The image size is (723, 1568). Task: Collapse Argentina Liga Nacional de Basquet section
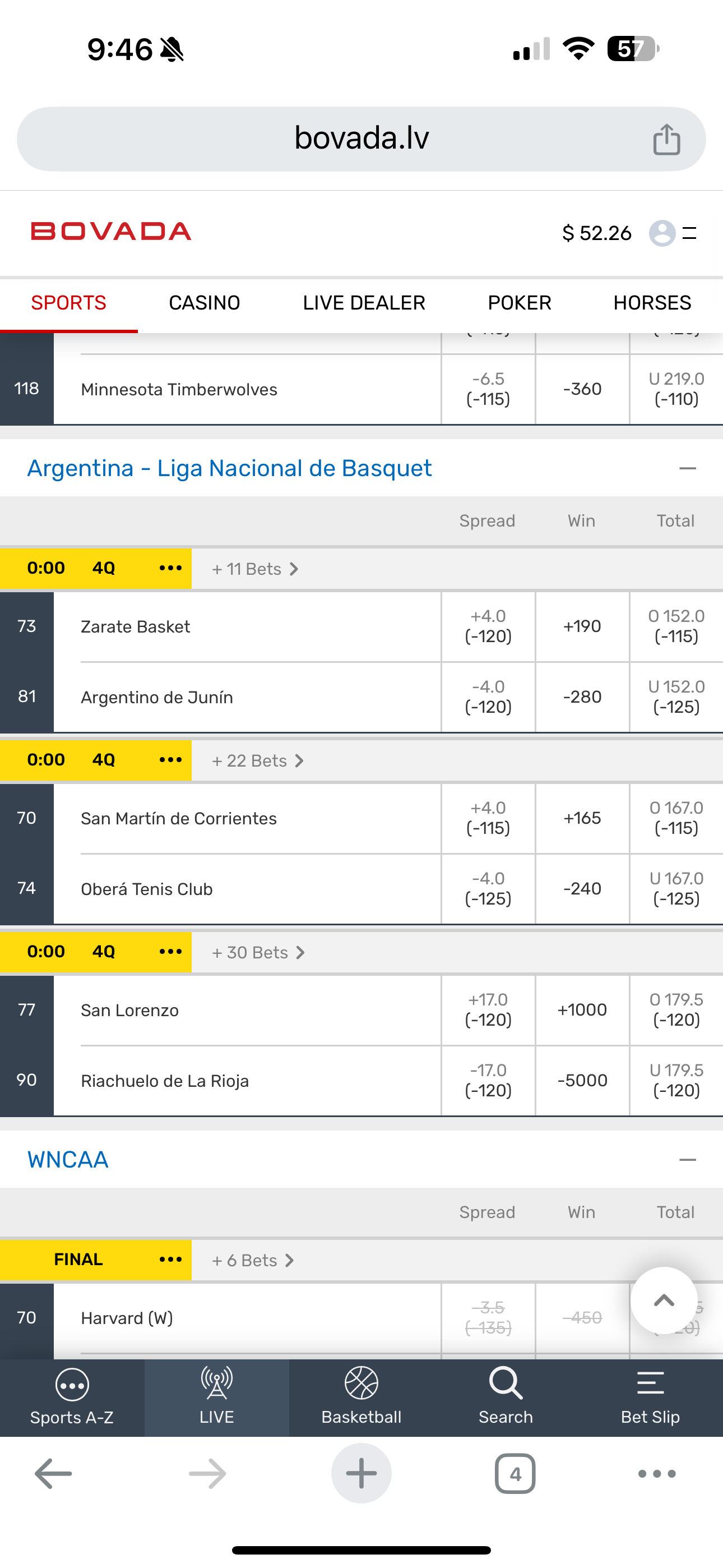[x=687, y=468]
